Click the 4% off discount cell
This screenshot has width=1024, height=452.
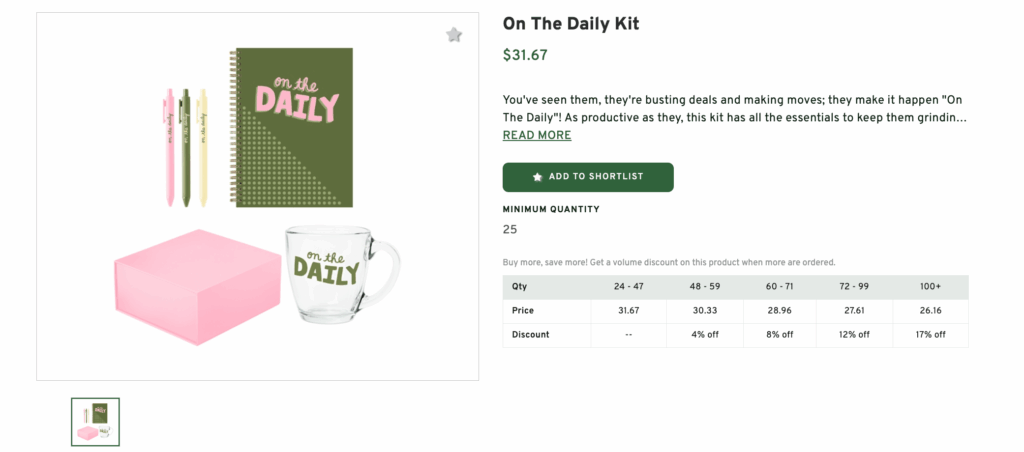(704, 334)
